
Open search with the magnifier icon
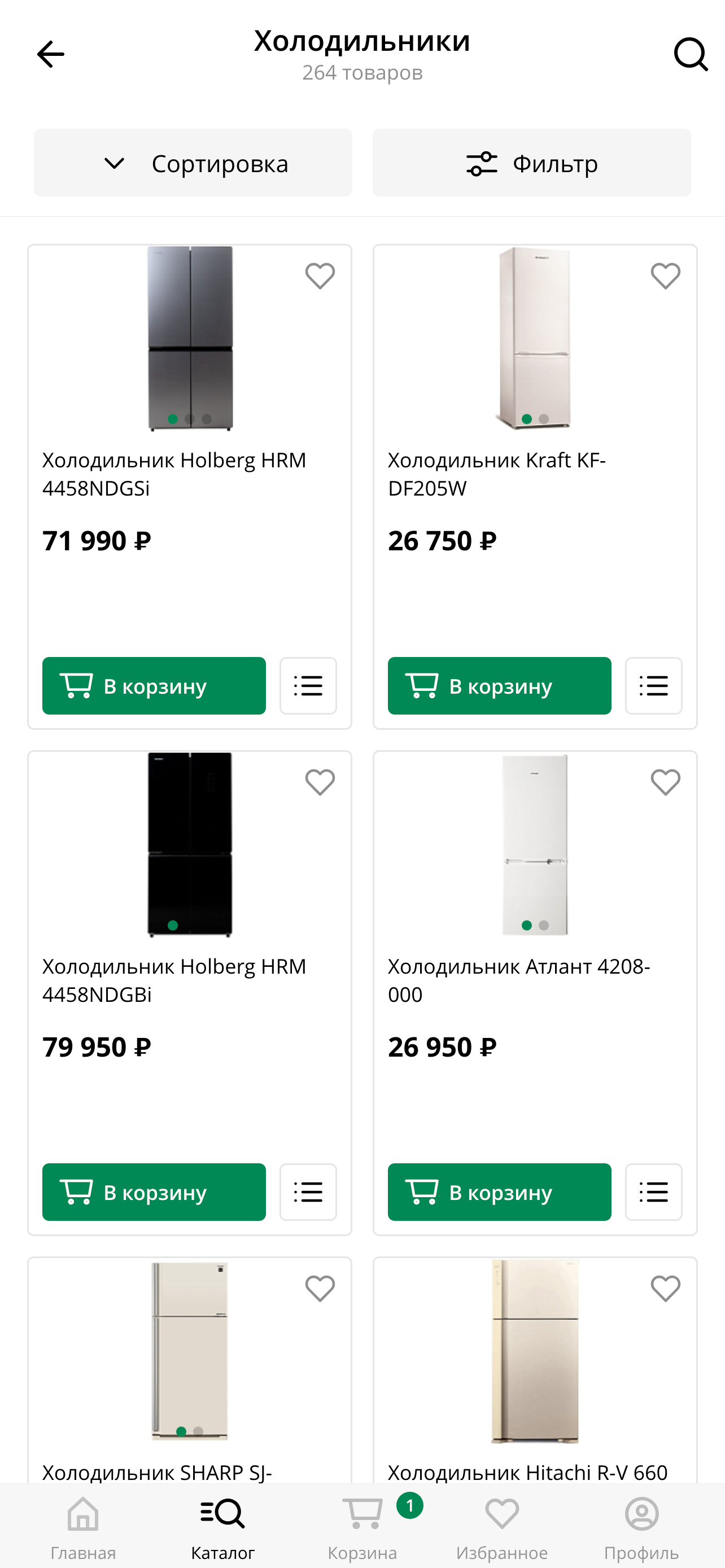click(691, 54)
